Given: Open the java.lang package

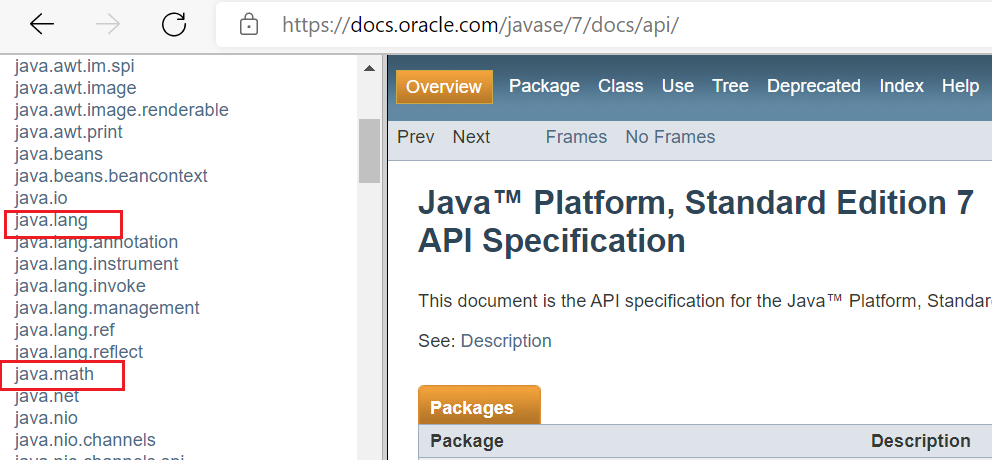Looking at the screenshot, I should (51, 220).
